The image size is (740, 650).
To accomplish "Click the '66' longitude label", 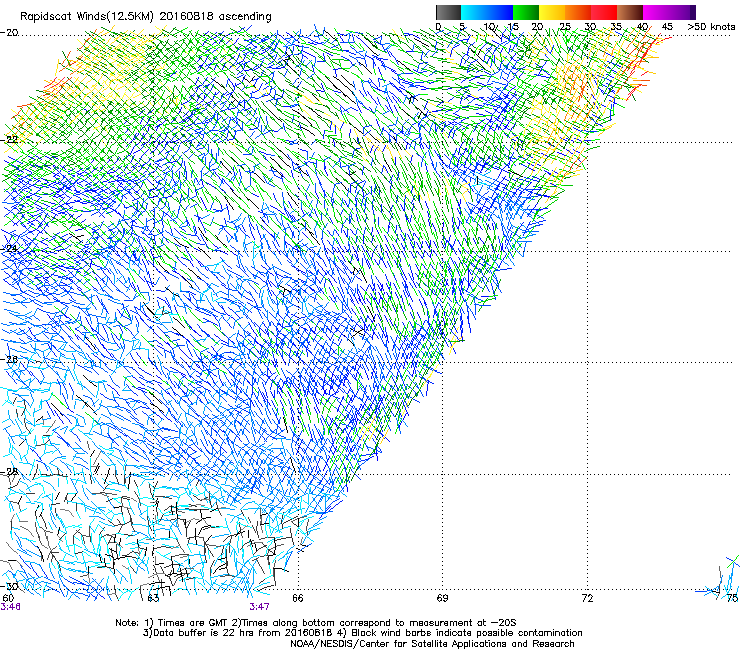I will click(297, 598).
